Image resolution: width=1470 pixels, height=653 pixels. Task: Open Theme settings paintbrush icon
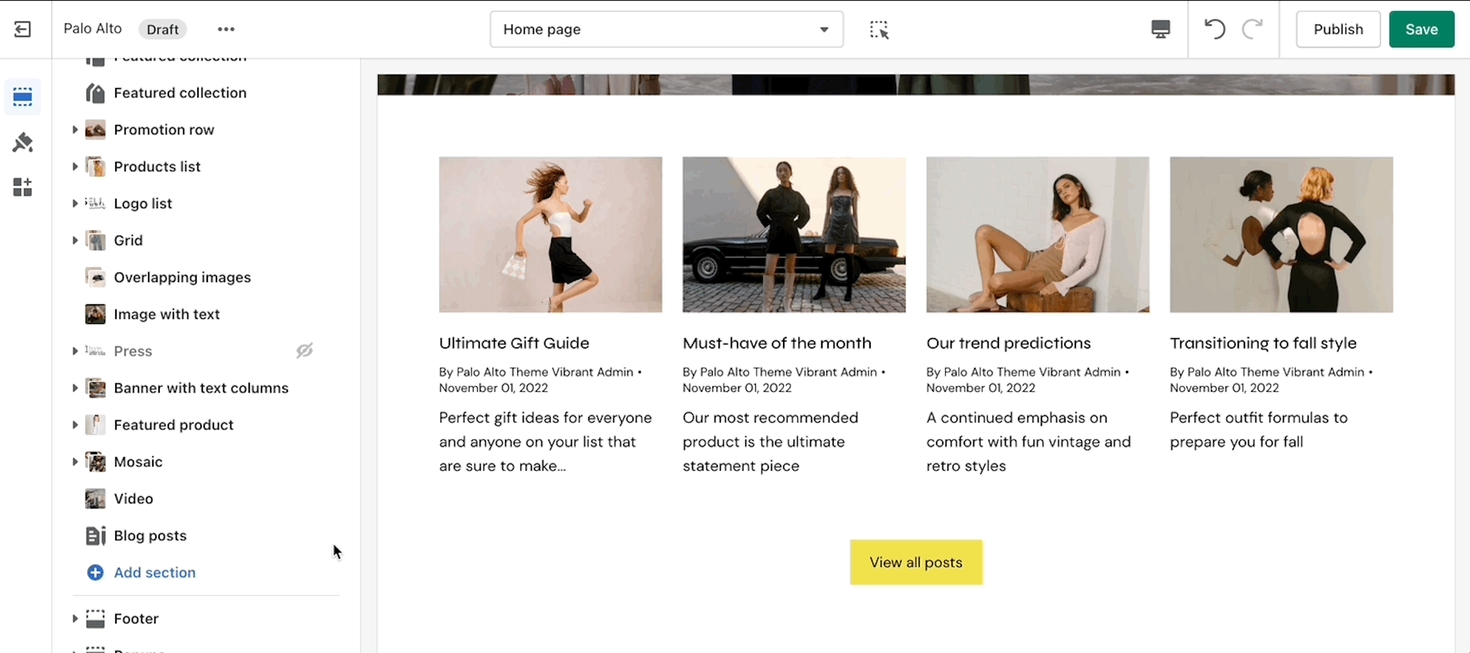click(22, 142)
